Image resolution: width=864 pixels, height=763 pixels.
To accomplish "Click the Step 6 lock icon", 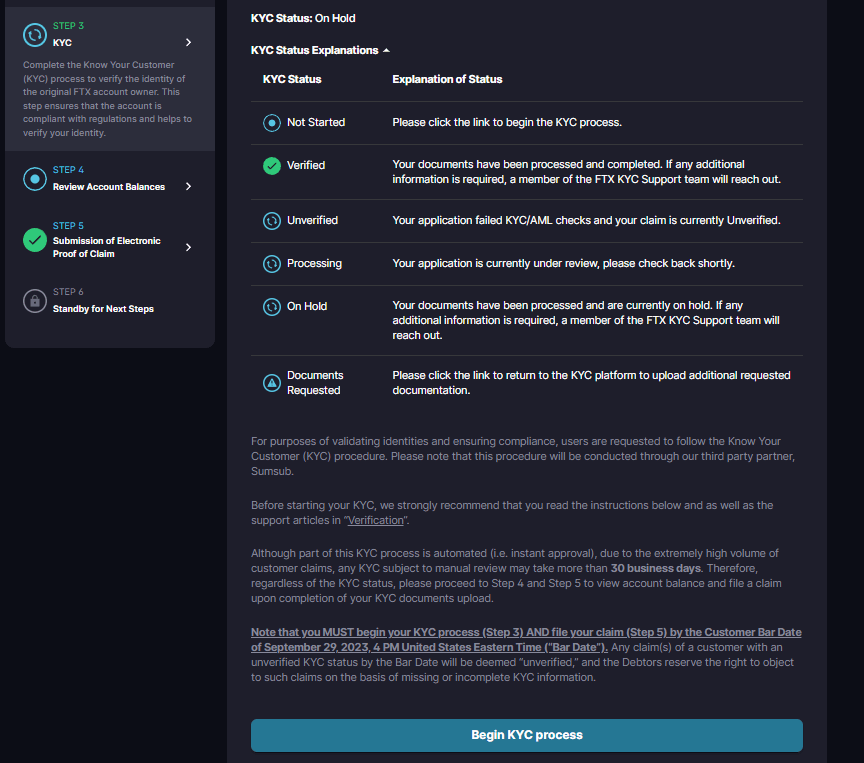I will pyautogui.click(x=35, y=300).
